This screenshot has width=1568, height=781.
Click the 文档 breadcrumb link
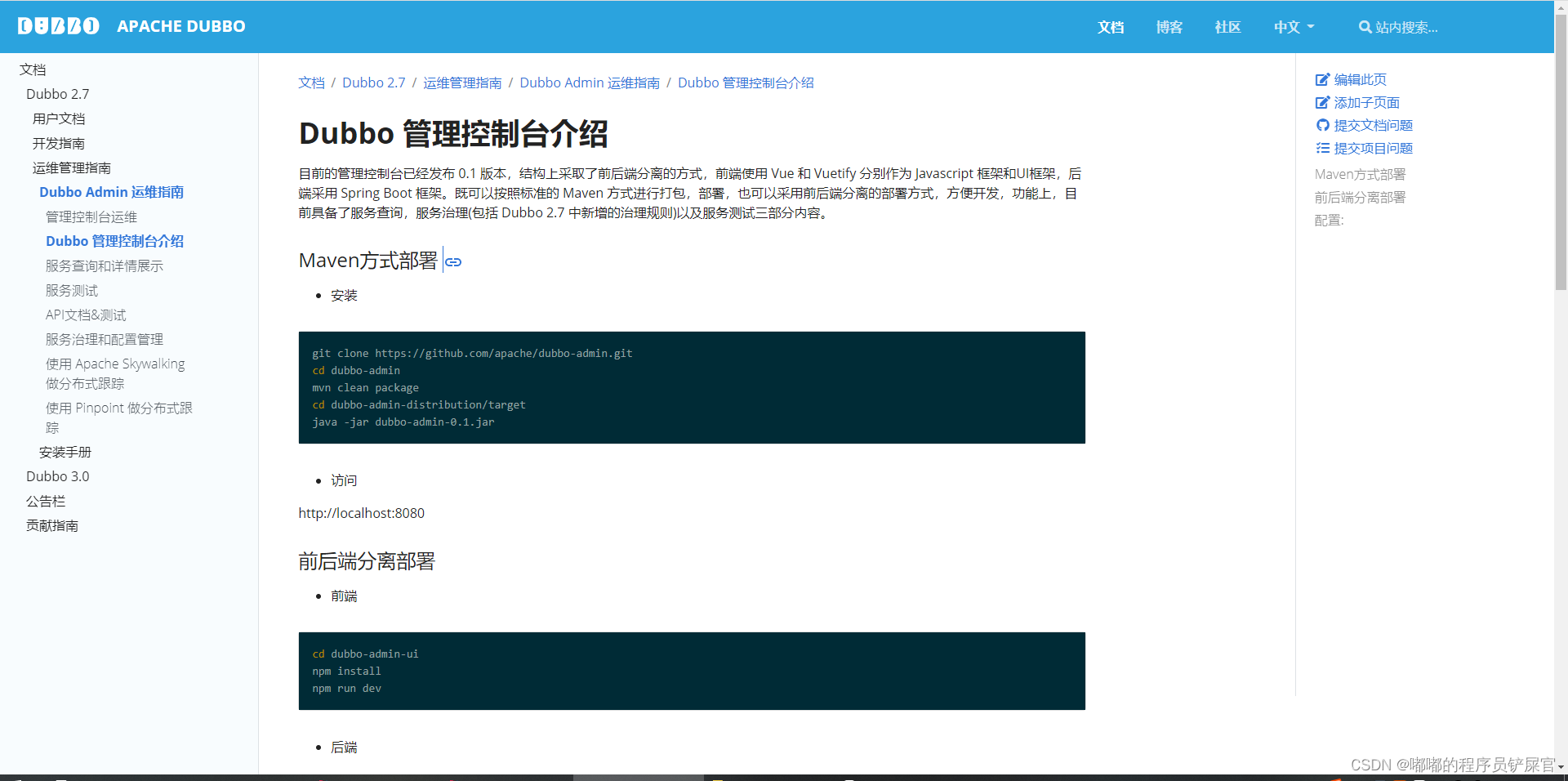coord(311,83)
